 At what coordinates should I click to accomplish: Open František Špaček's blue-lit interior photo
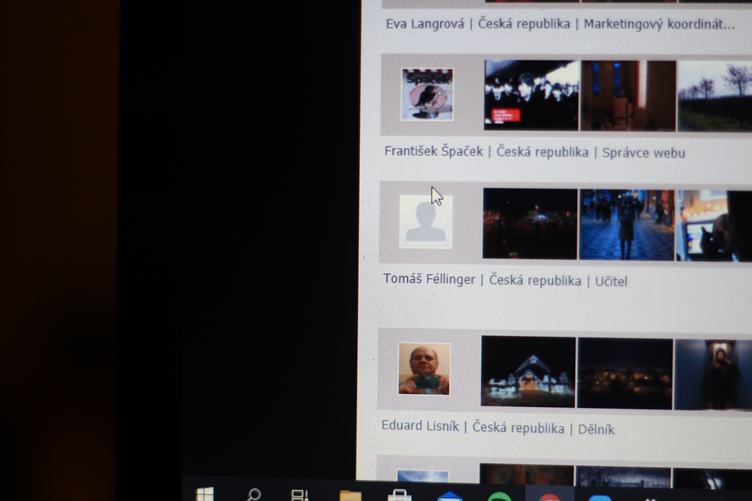point(628,95)
